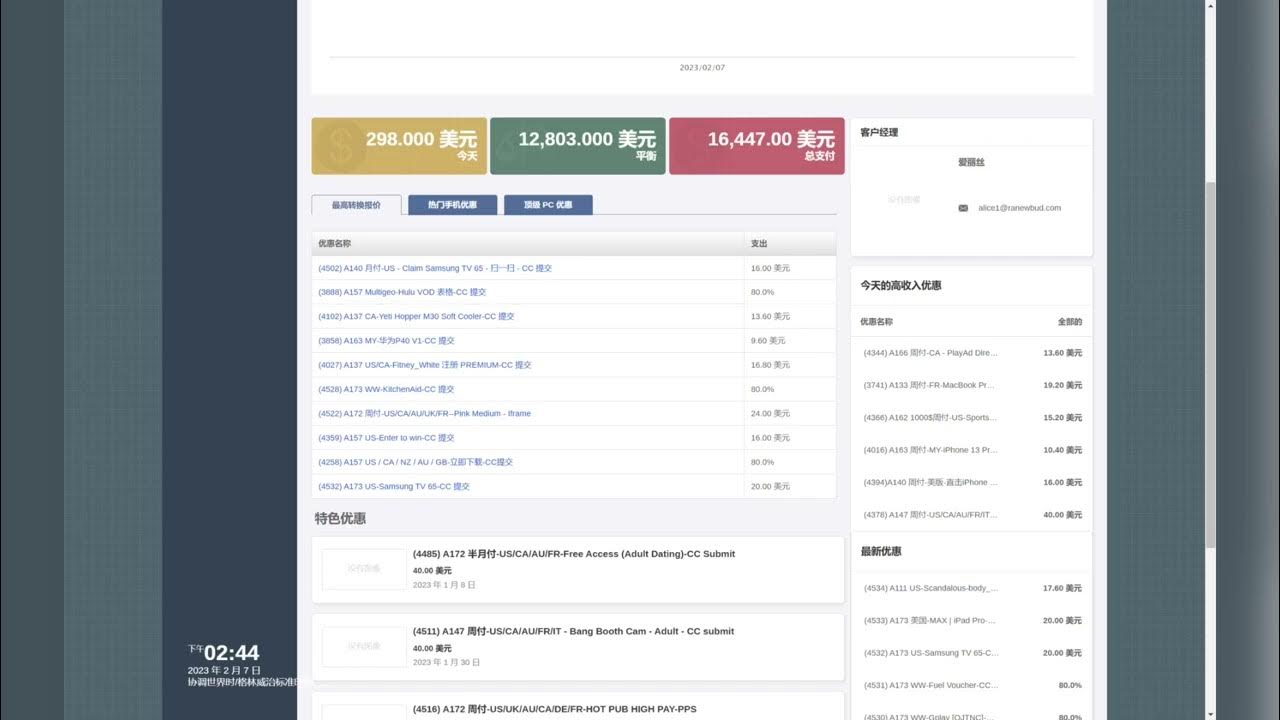Open latest offer (4534) A111 US-Scandalous-body
This screenshot has height=720, width=1280.
point(931,588)
